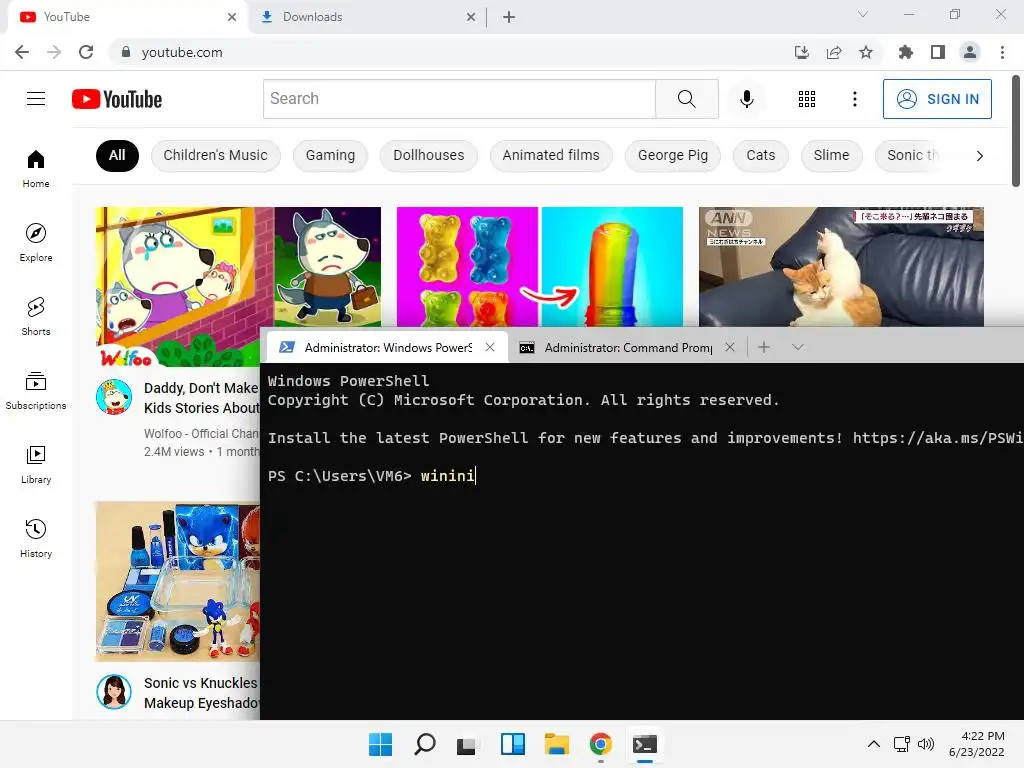Open the YouTube apps grid icon
The width and height of the screenshot is (1024, 768).
point(807,99)
